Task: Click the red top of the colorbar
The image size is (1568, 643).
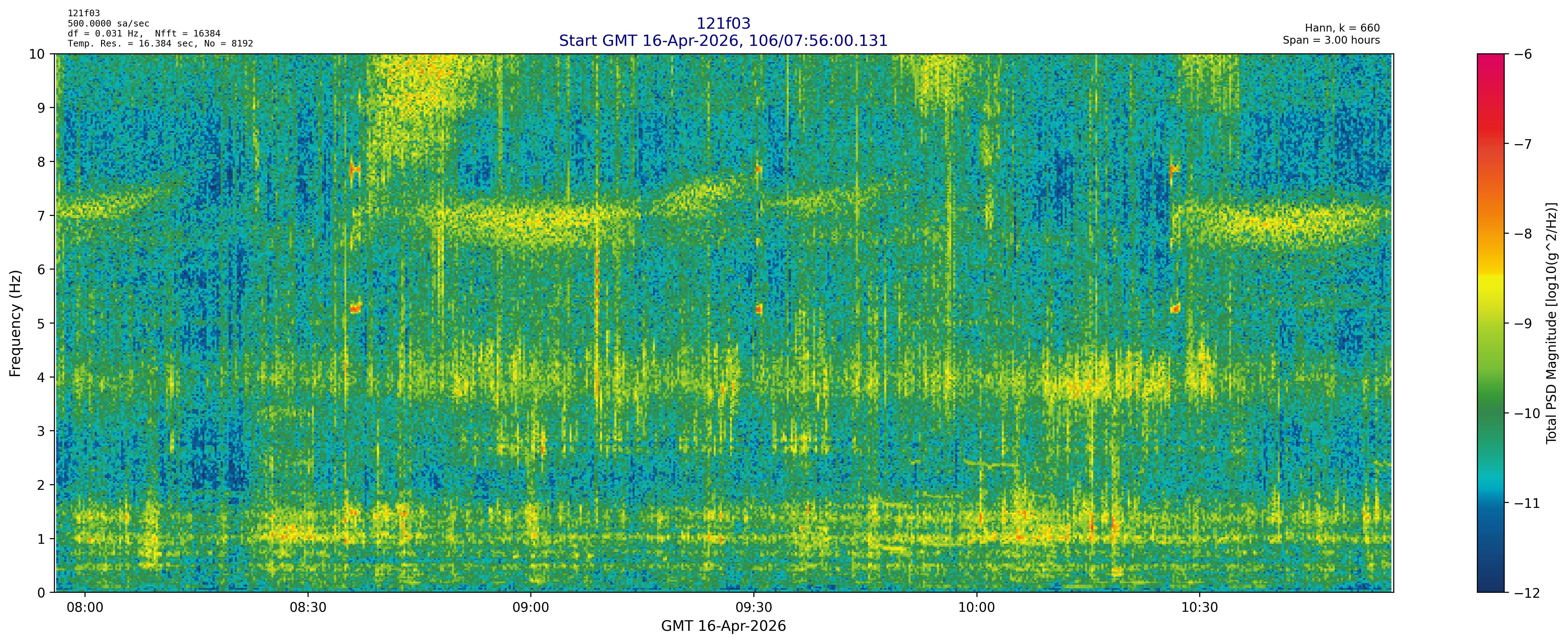Action: [1490, 61]
